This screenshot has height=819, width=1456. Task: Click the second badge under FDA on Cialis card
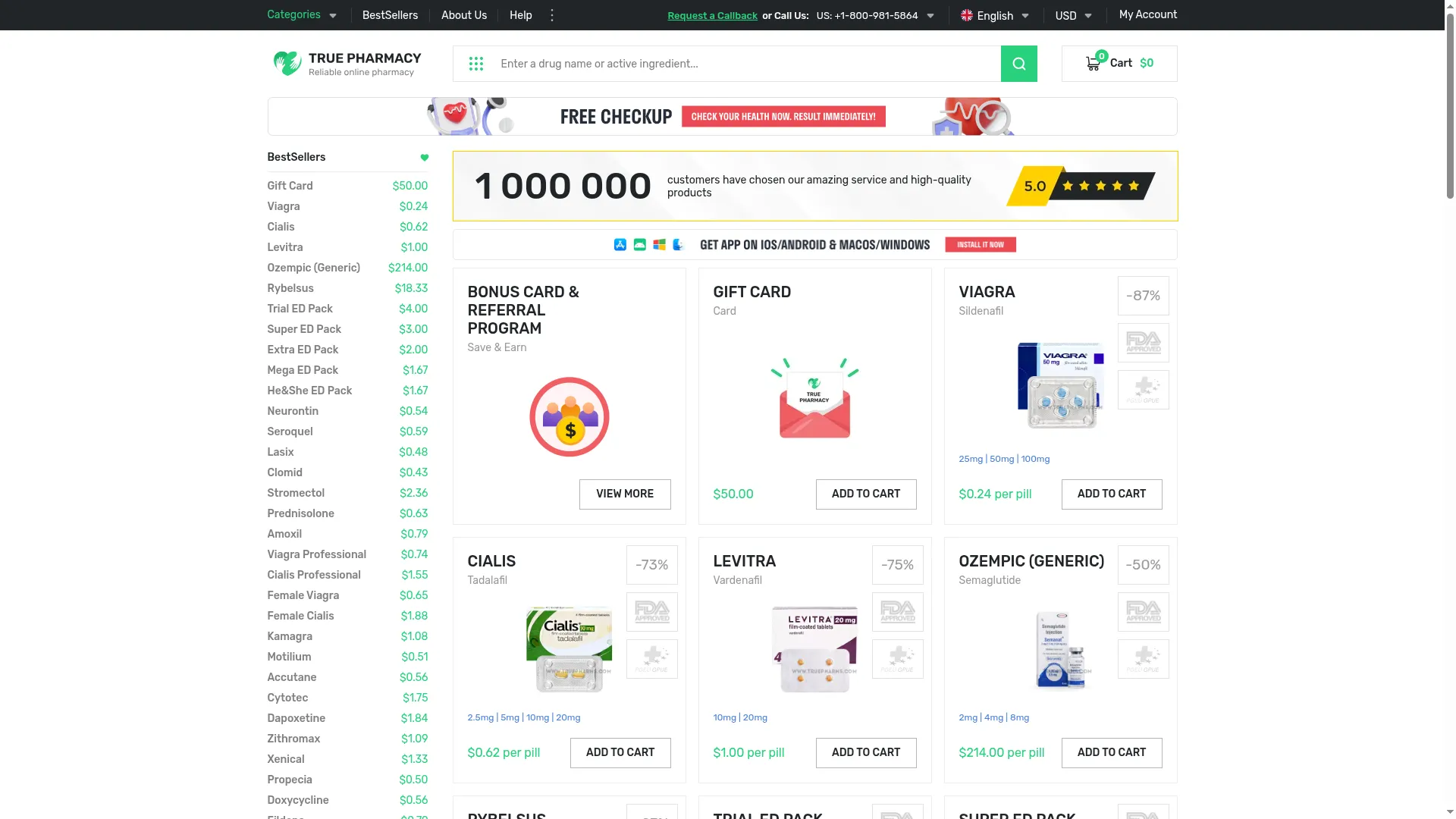651,659
